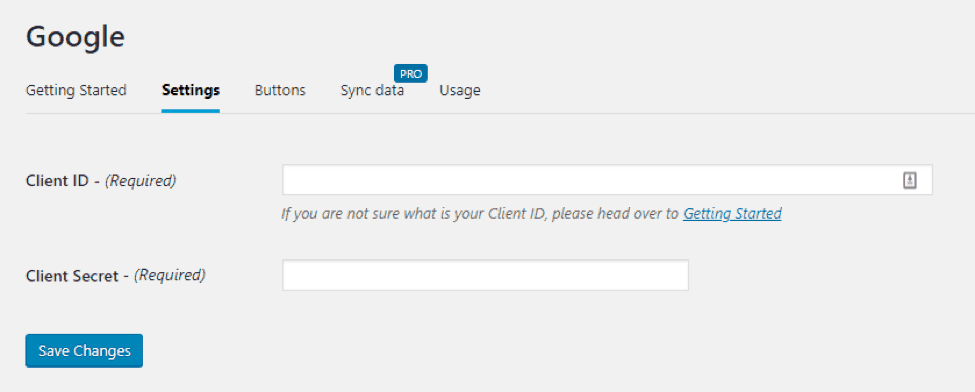Click the words "Sync data" under PRO badge
This screenshot has height=392, width=975.
tap(372, 90)
